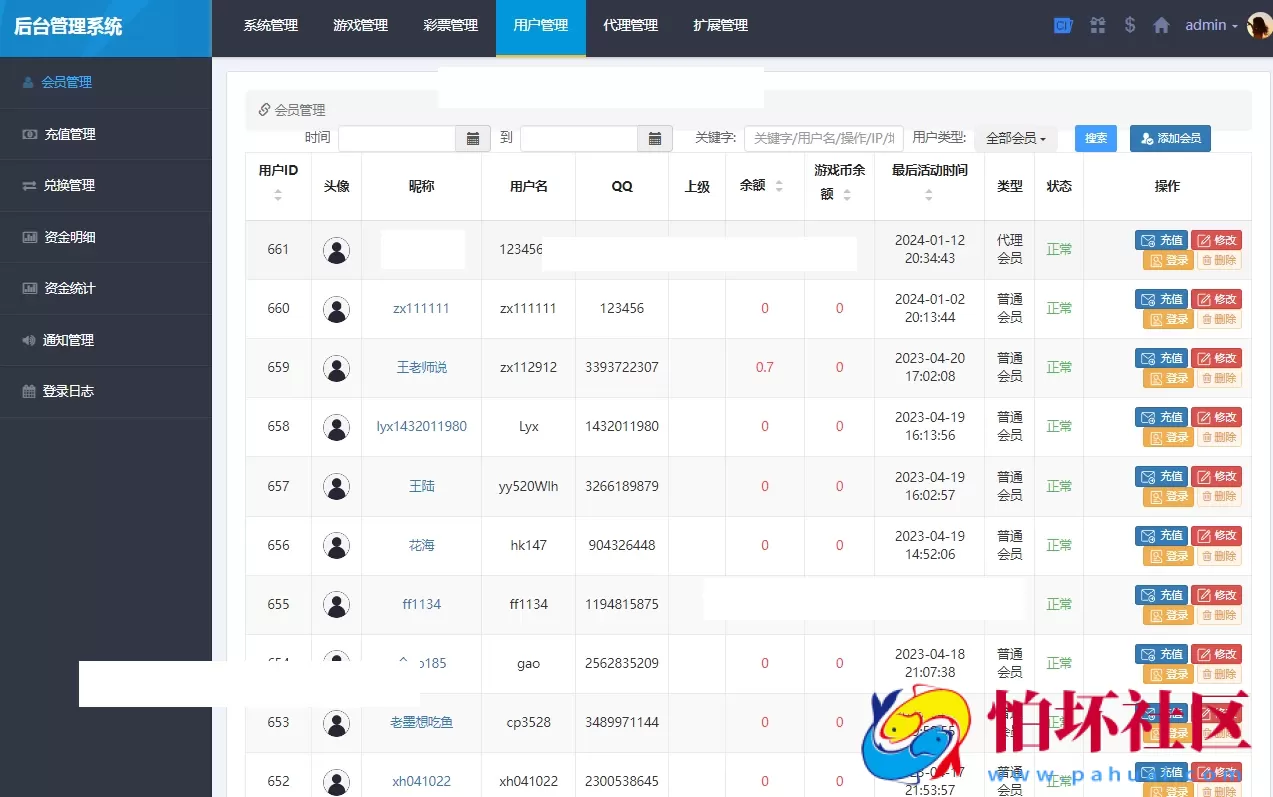This screenshot has width=1273, height=797.
Task: Click the 添加会员 add member button
Action: click(x=1170, y=138)
